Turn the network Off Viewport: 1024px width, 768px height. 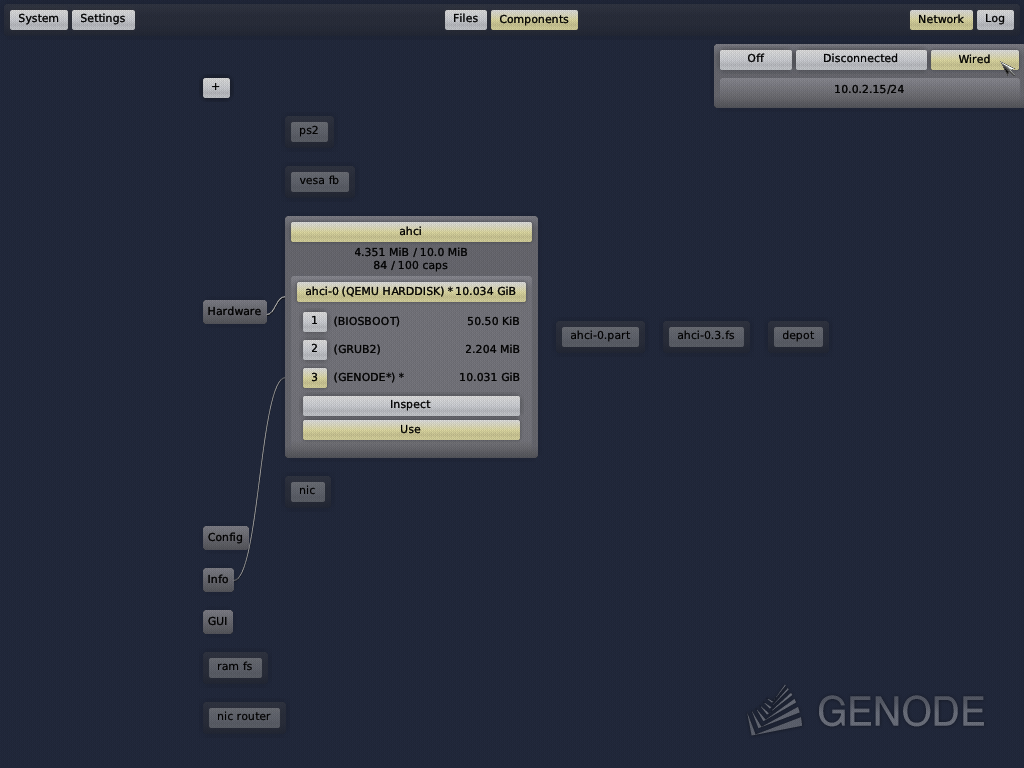(x=755, y=59)
